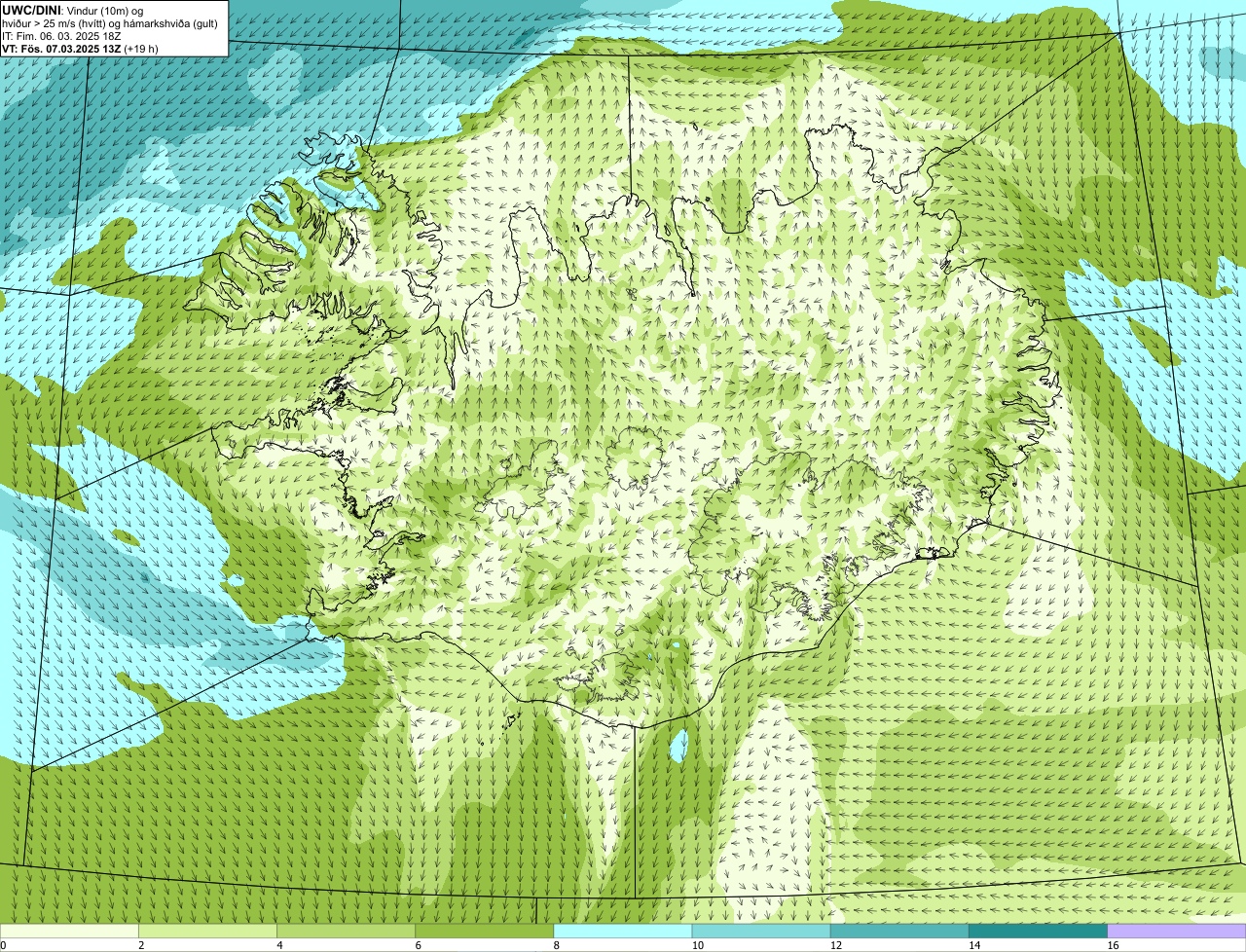1246x952 pixels.
Task: Click the legend scale label "12"
Action: [x=836, y=945]
